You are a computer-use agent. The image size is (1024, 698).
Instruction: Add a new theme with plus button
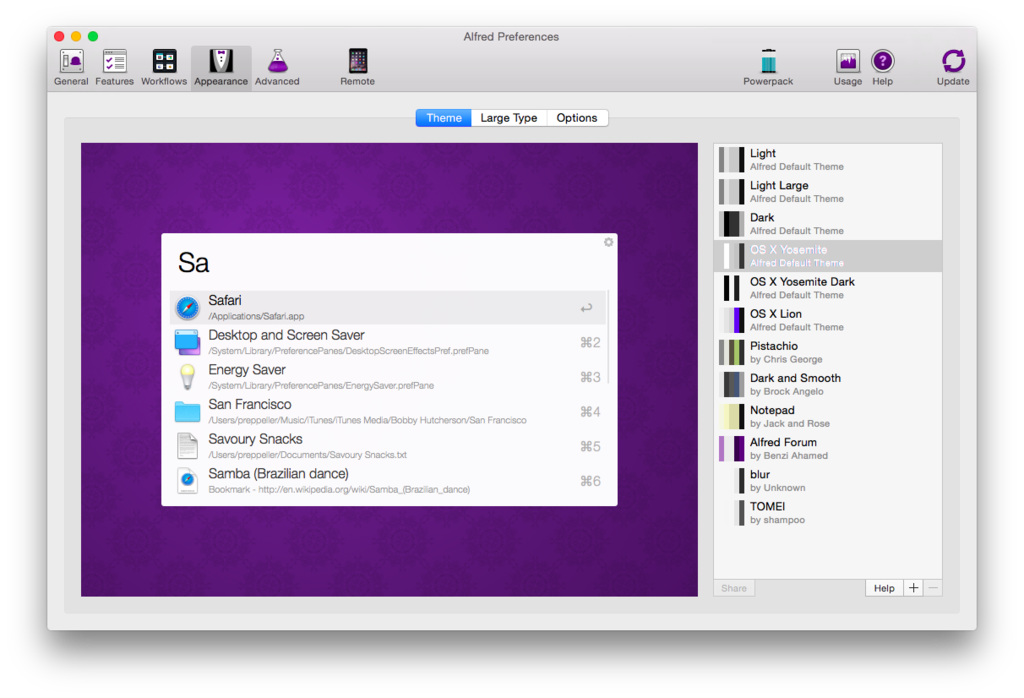[x=913, y=588]
